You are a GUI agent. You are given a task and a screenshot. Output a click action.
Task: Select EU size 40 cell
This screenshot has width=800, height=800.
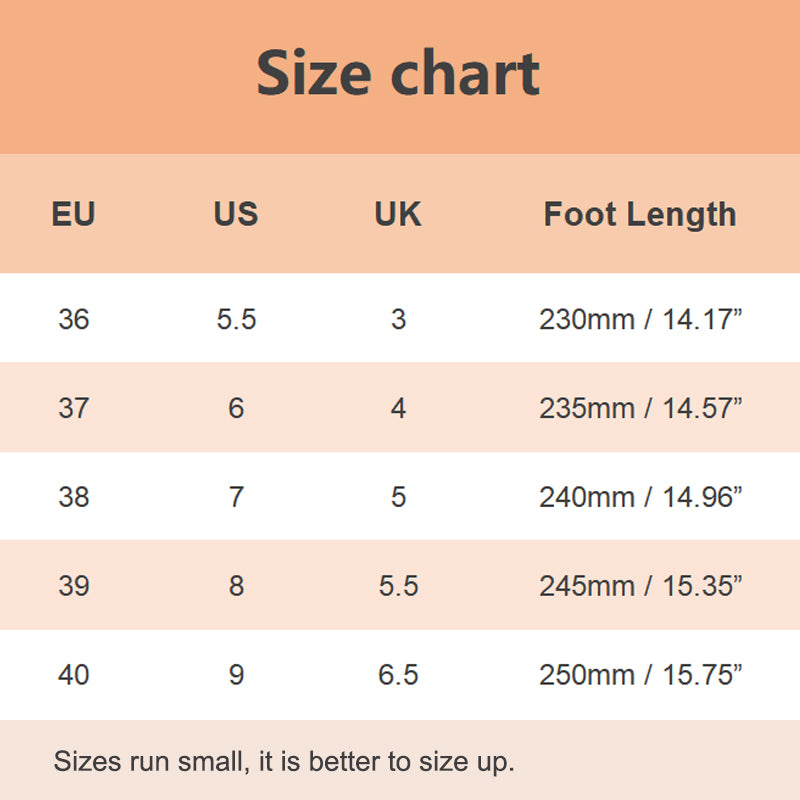73,675
